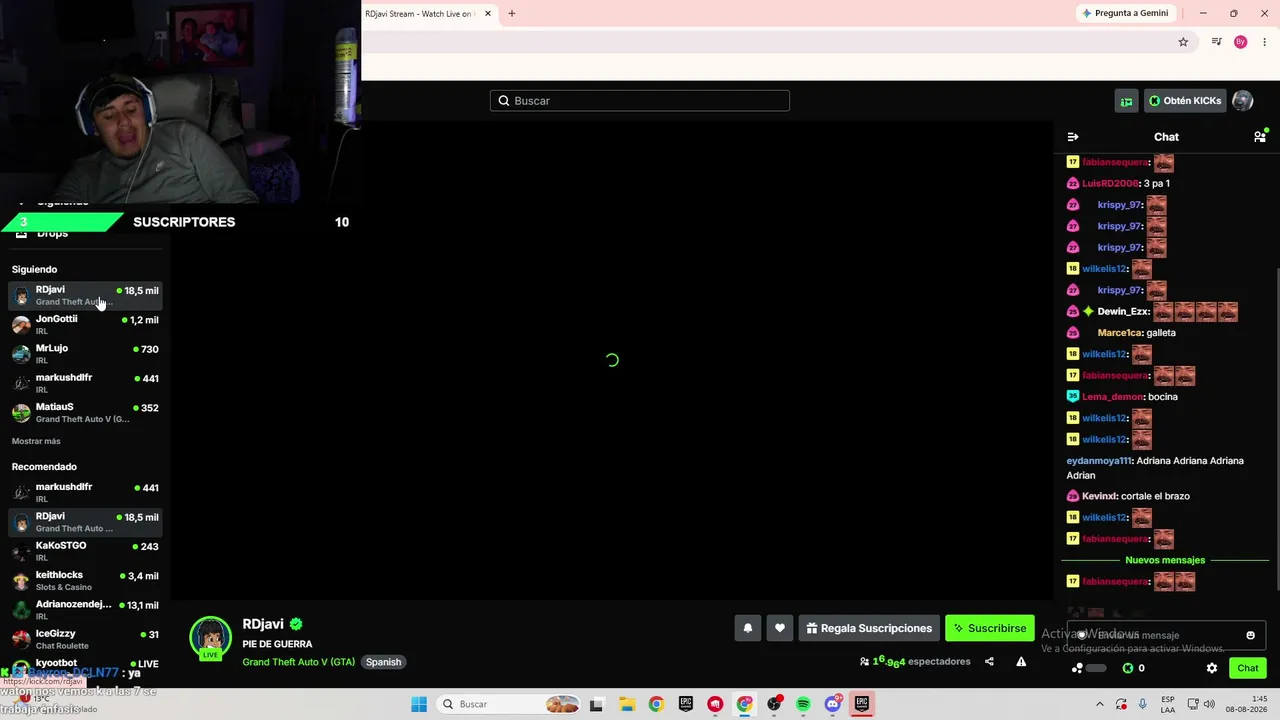The width and height of the screenshot is (1280, 720).
Task: Open chat settings gear
Action: click(x=1212, y=668)
